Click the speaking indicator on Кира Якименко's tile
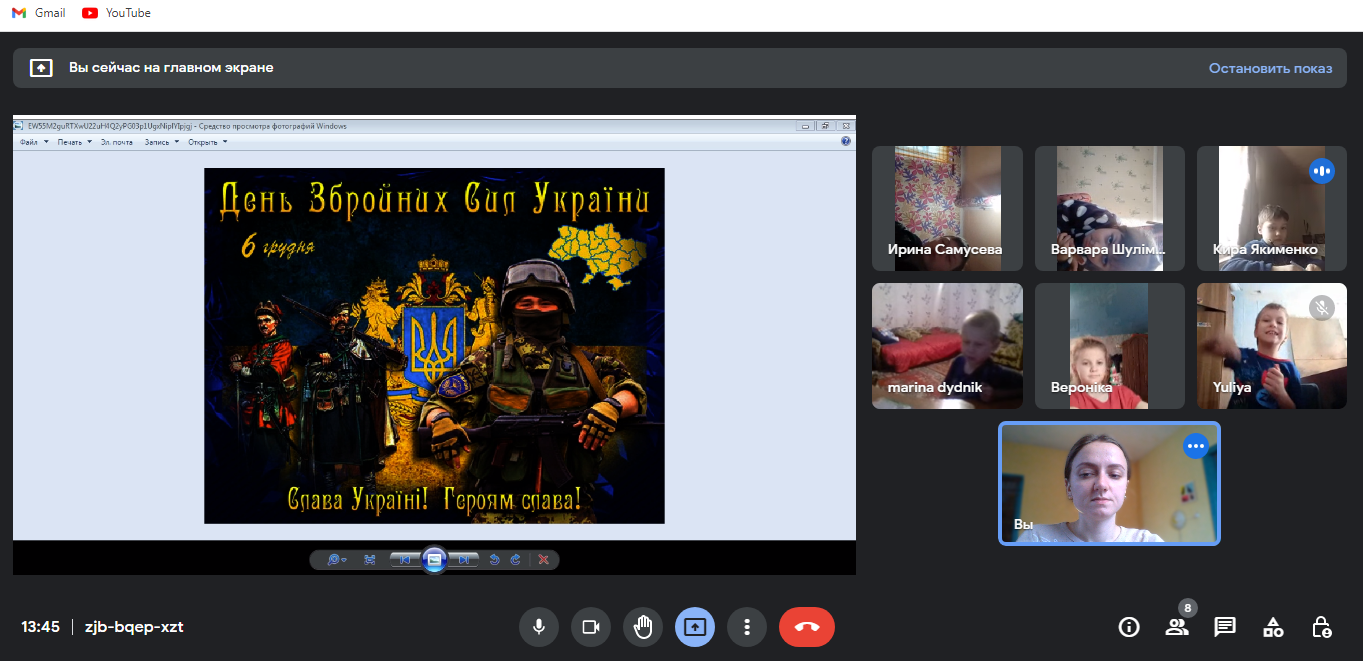Viewport: 1363px width, 661px height. coord(1322,171)
